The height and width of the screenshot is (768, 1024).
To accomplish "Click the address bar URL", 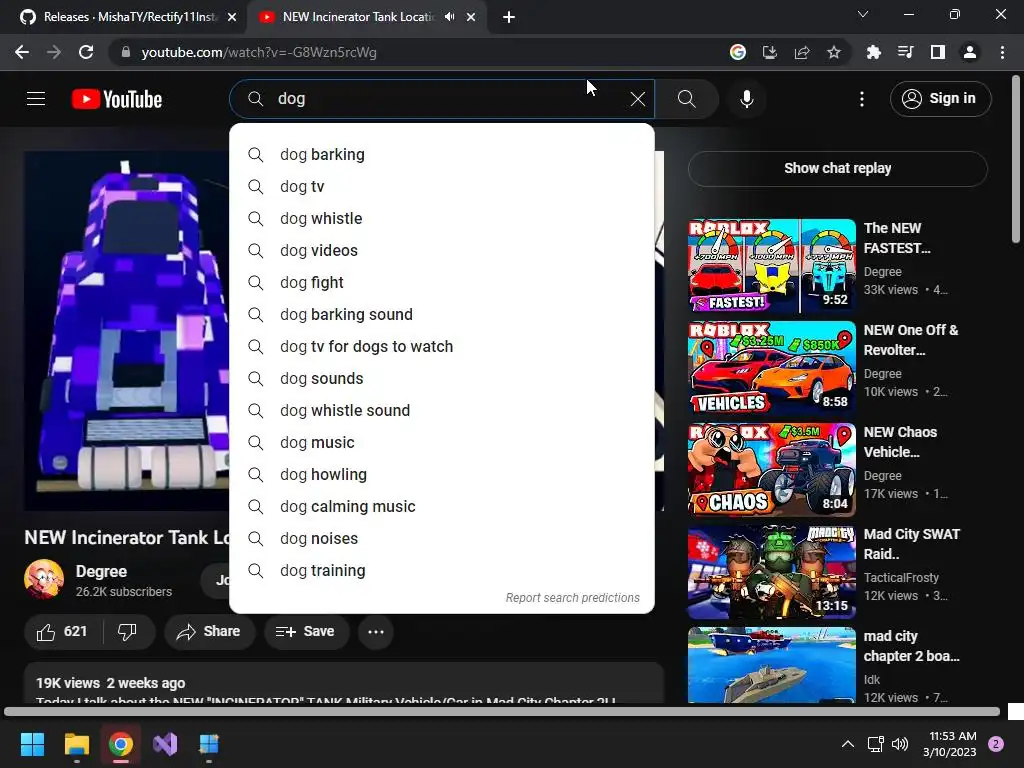I will (x=259, y=52).
